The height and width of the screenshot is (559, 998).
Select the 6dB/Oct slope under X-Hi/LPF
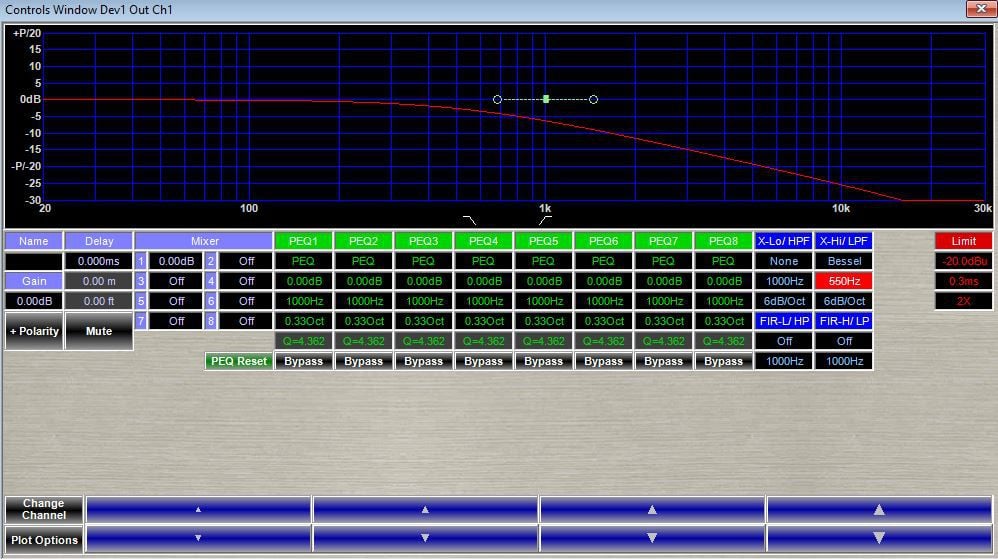844,301
